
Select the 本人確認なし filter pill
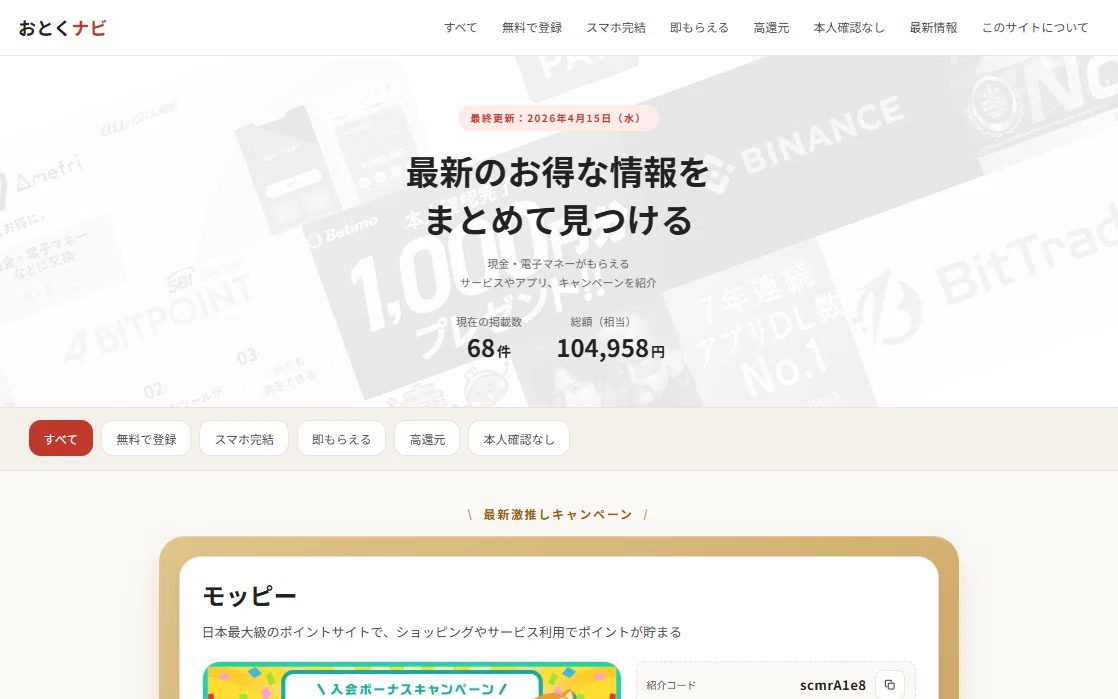coord(519,439)
